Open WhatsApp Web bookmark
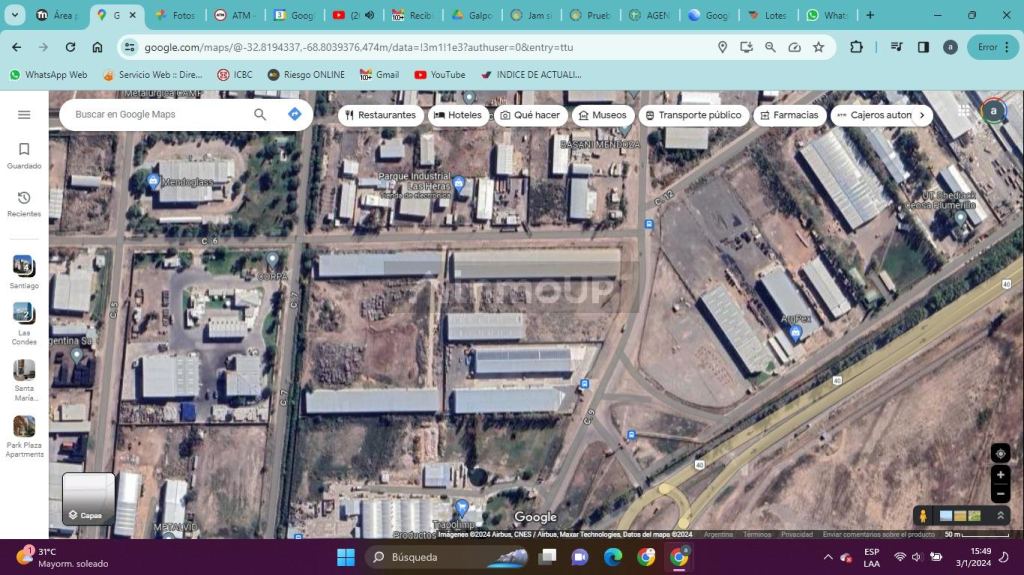 tap(48, 74)
